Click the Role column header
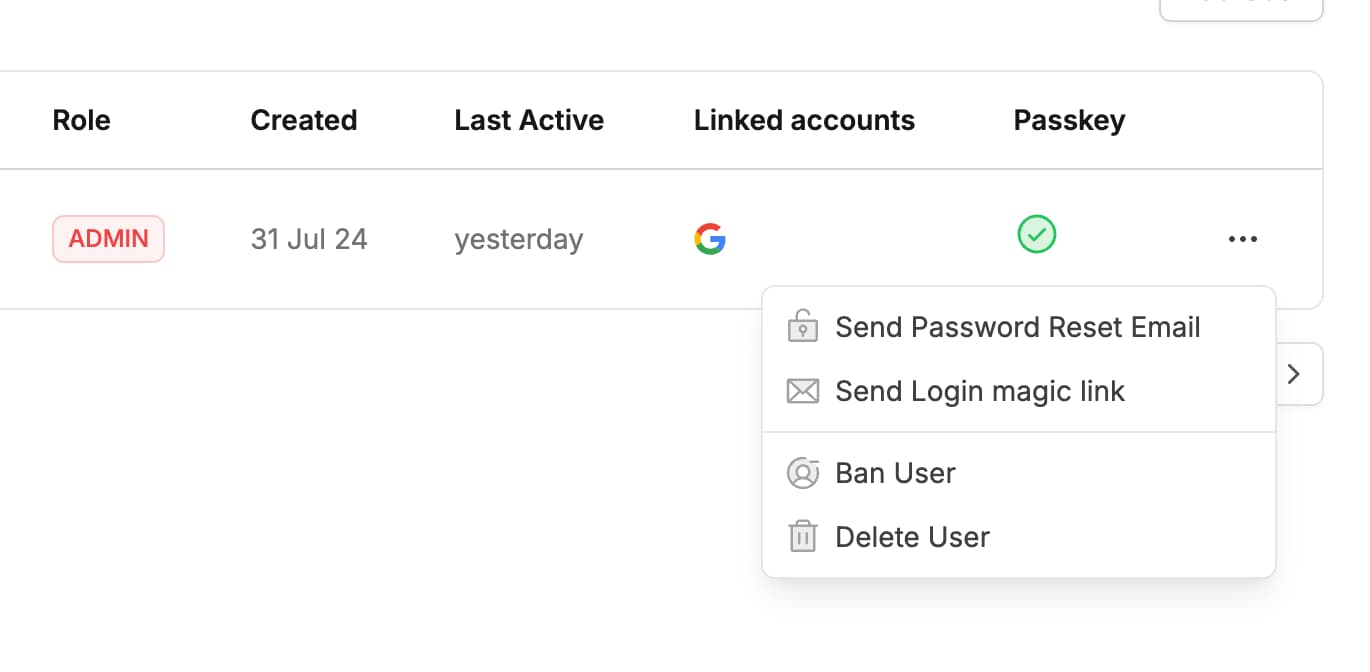This screenshot has height=672, width=1370. 81,120
